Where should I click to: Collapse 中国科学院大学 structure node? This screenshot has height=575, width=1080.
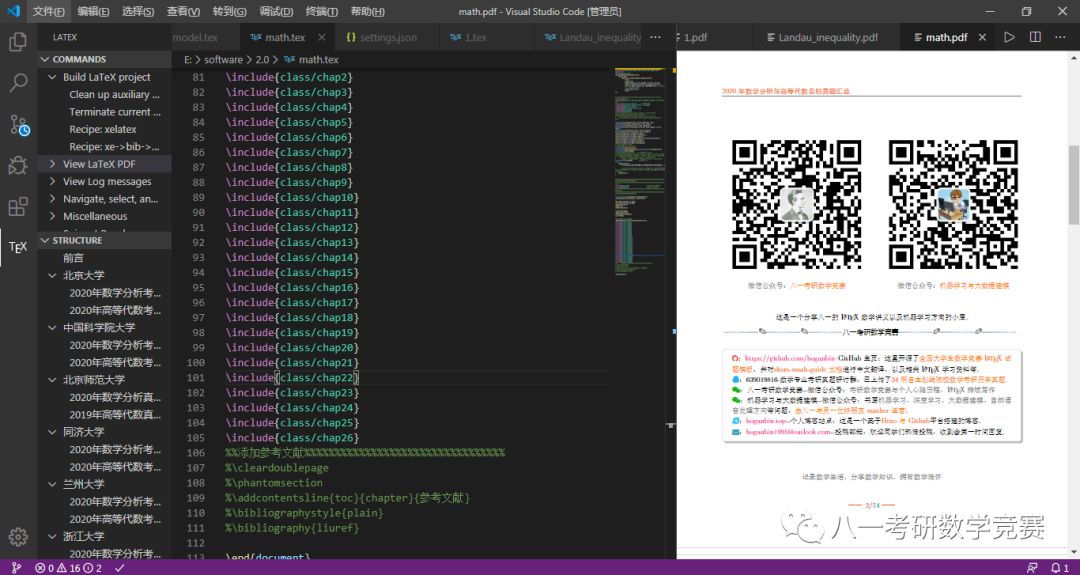tap(52, 328)
